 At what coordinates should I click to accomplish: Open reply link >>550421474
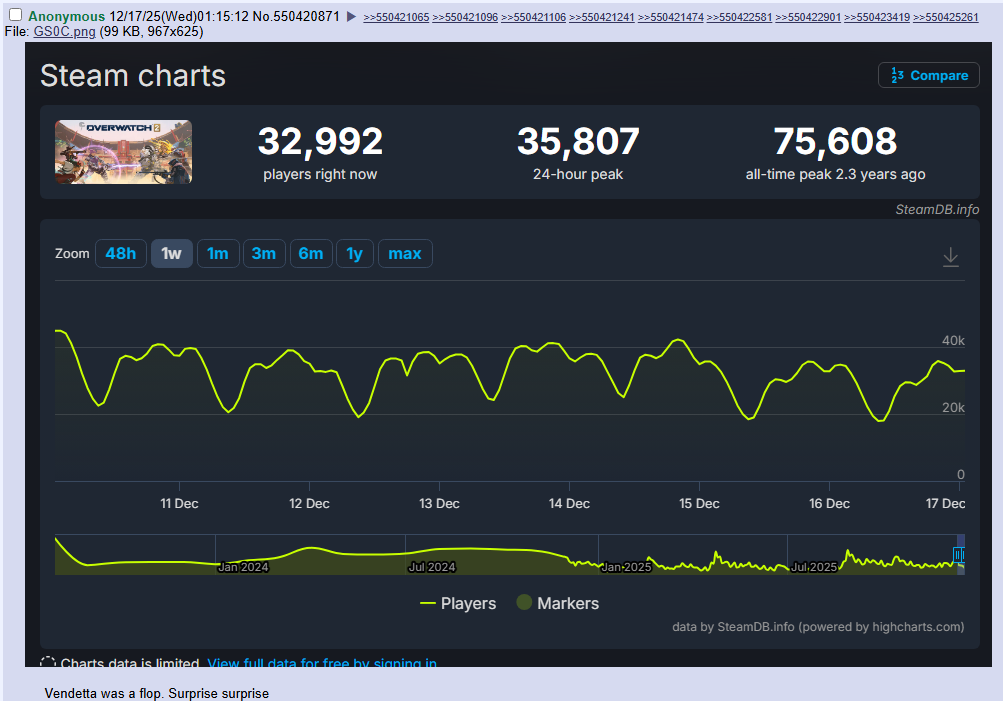coord(670,17)
